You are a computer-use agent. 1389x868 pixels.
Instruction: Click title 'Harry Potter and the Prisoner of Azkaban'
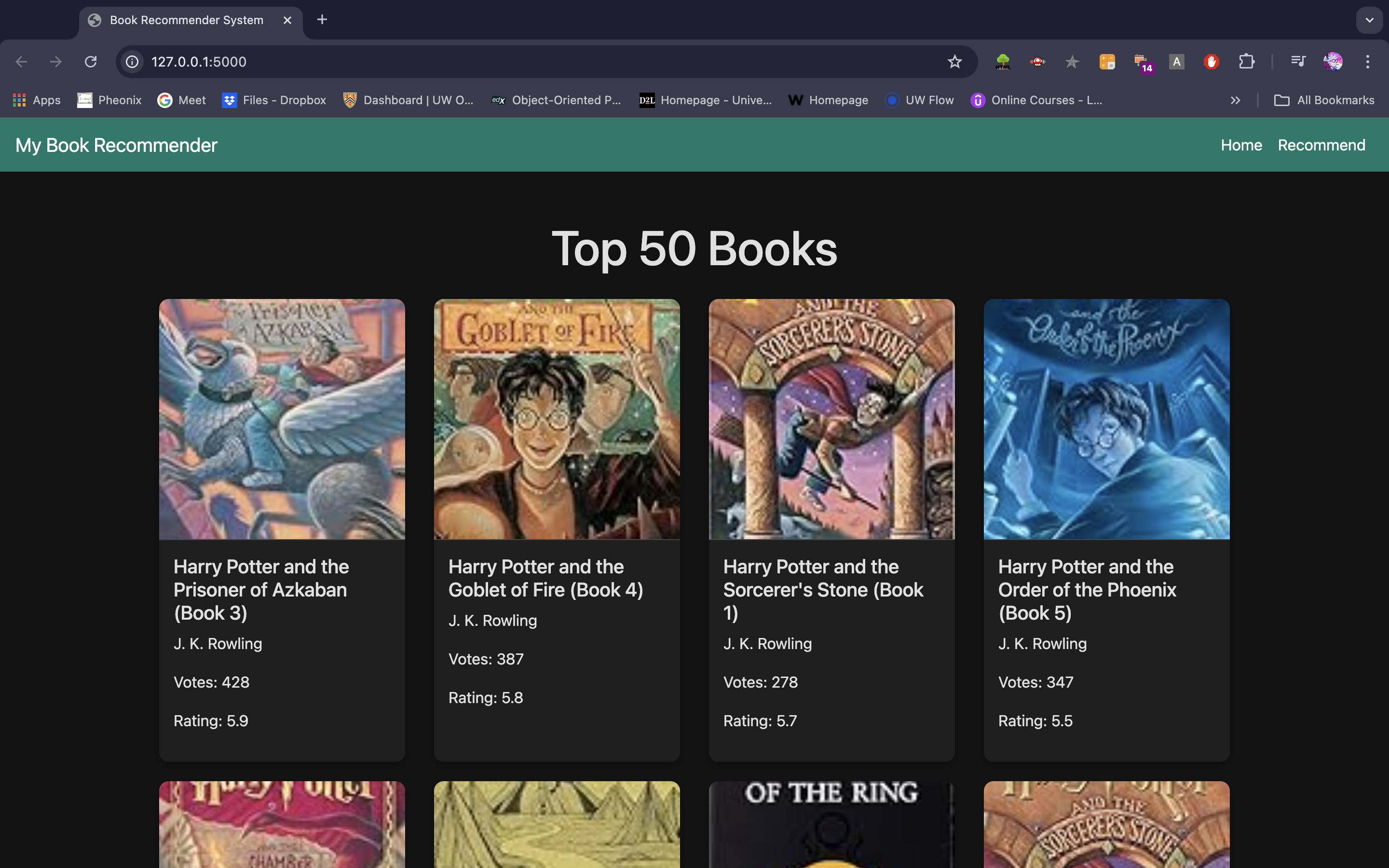(261, 590)
